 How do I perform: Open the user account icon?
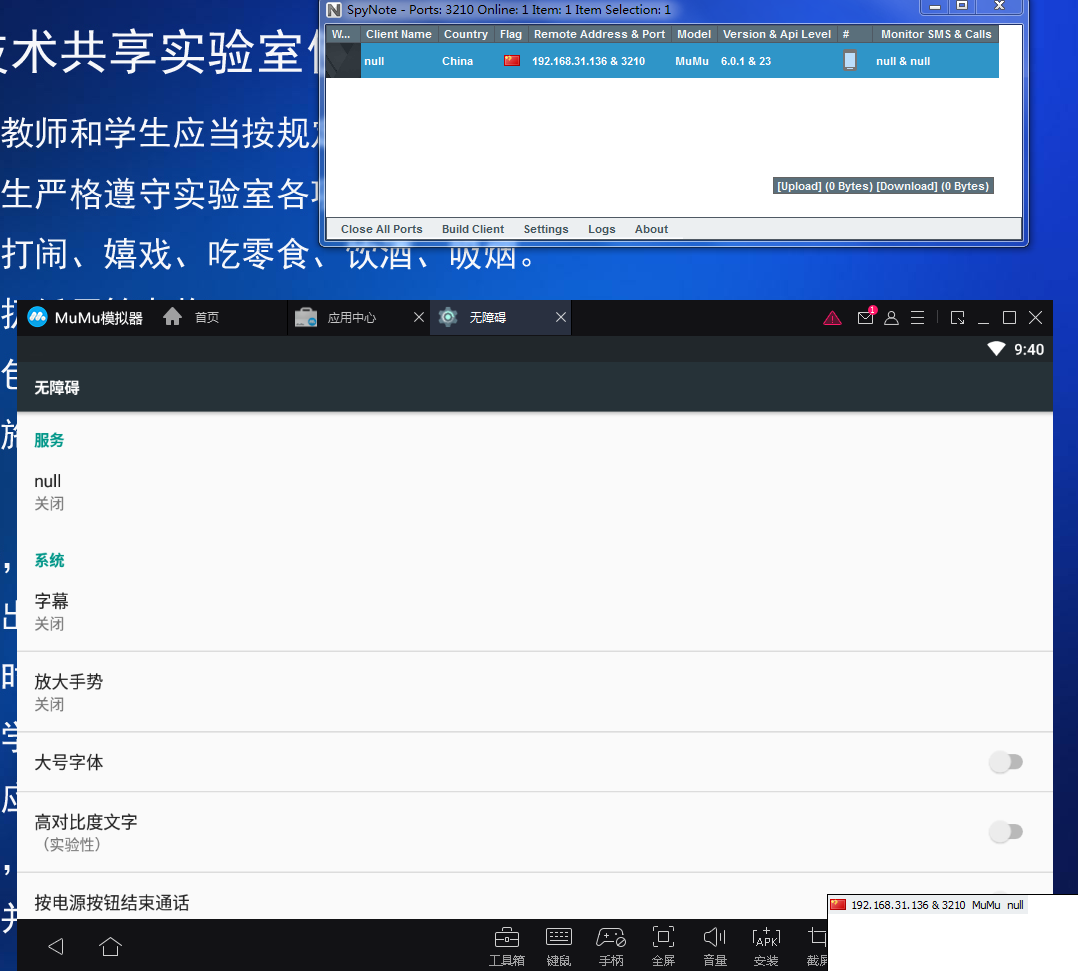(891, 318)
